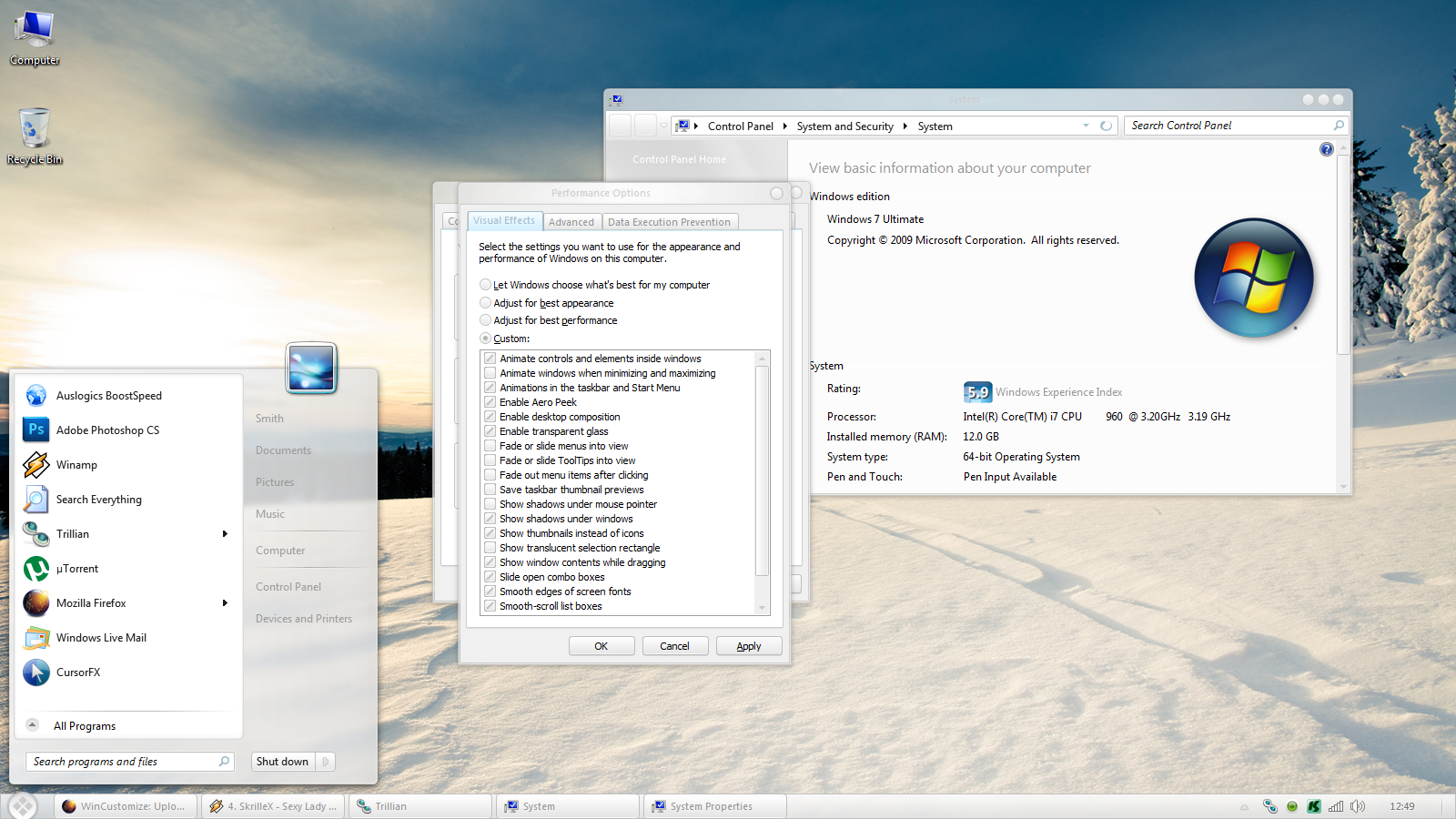This screenshot has width=1456, height=819.
Task: Expand the Mozilla Firefox submenu arrow
Action: pos(225,603)
